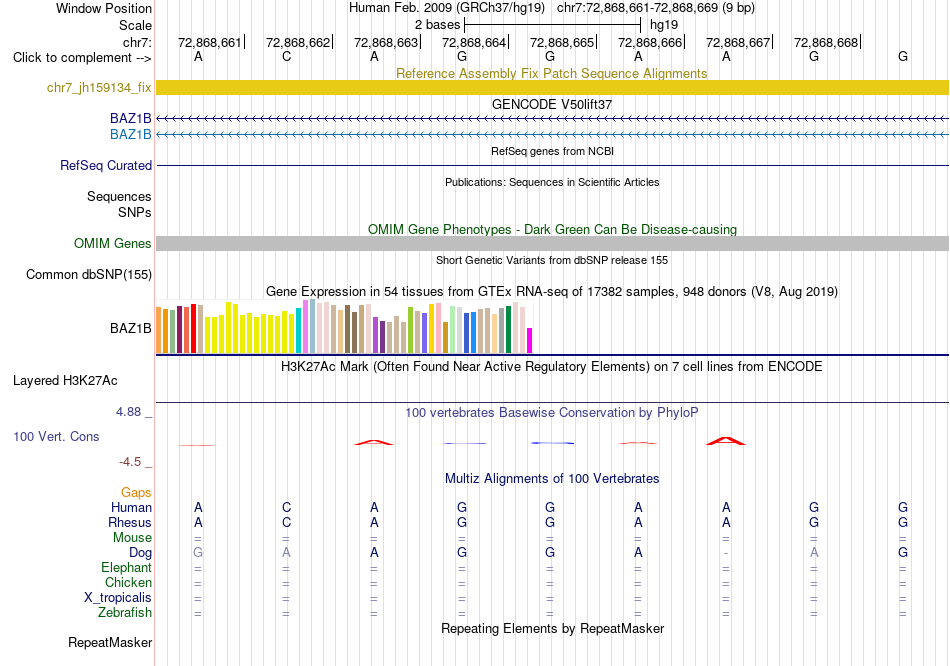This screenshot has width=950, height=666.
Task: Click the 'Click to complement -->' label
Action: point(82,58)
